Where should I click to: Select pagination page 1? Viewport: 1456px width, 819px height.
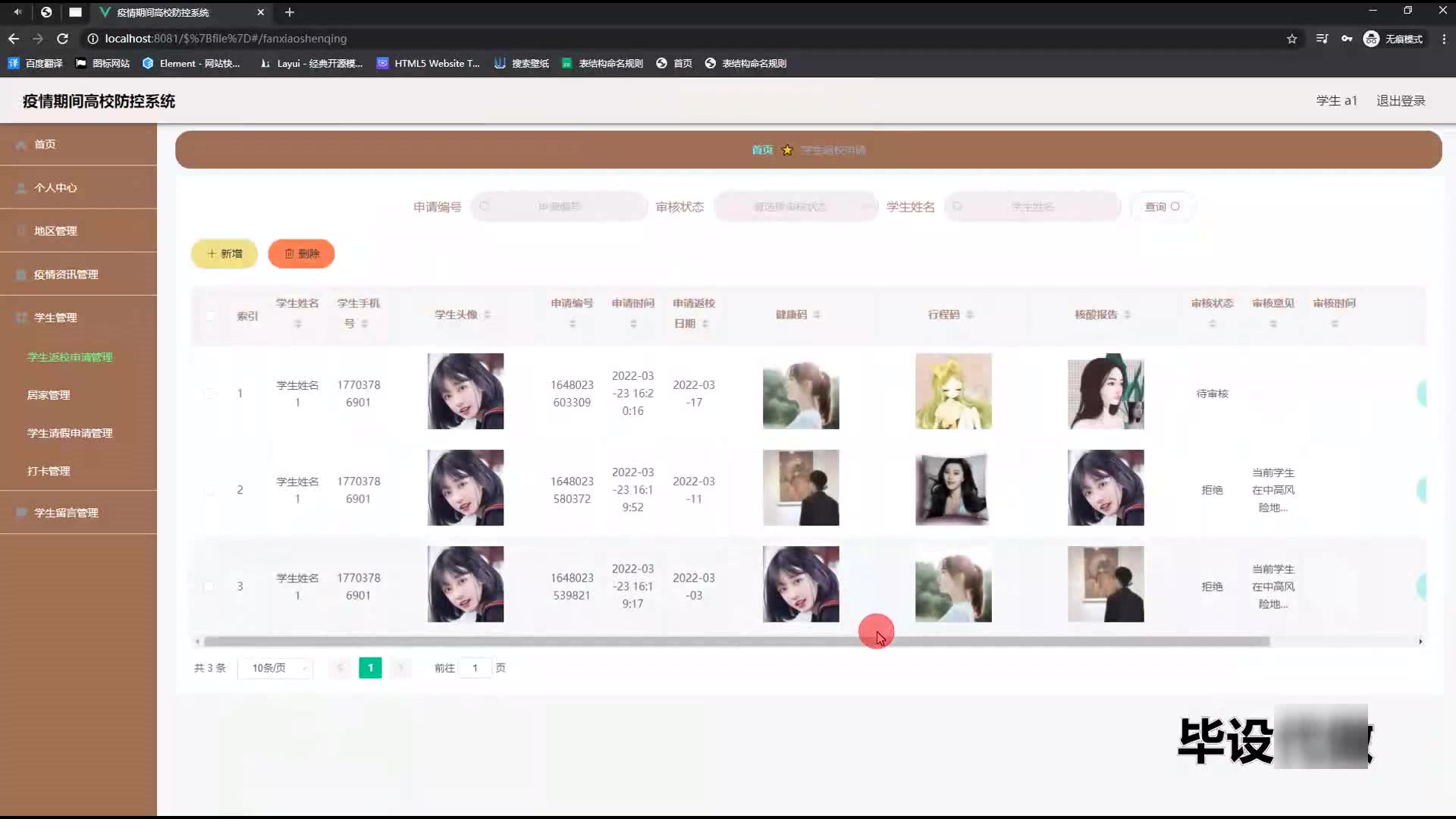coord(370,668)
